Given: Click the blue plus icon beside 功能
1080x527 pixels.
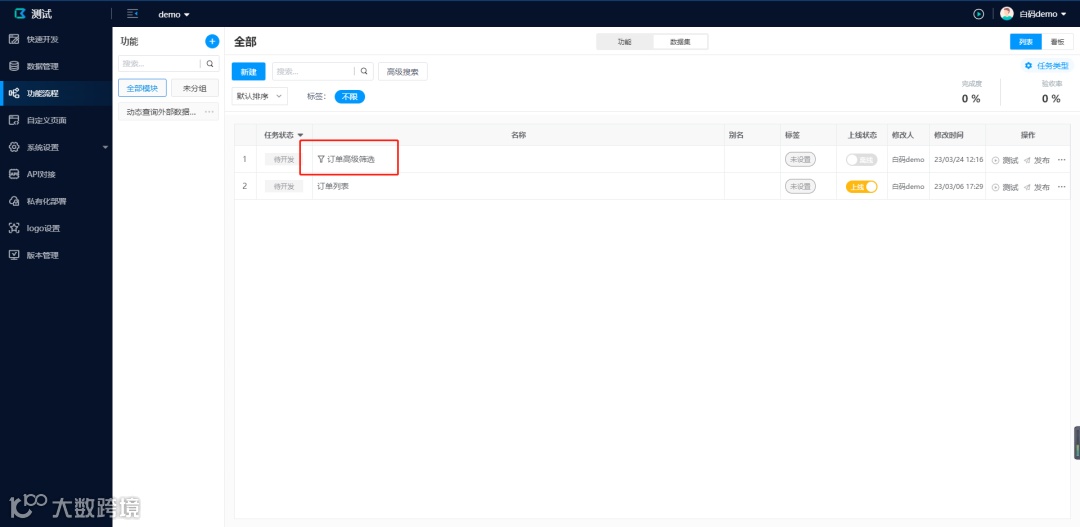Looking at the screenshot, I should 212,41.
